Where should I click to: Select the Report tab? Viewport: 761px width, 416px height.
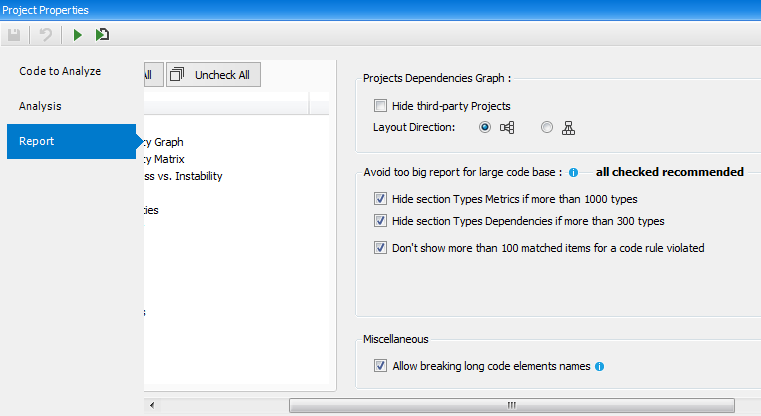click(x=37, y=141)
